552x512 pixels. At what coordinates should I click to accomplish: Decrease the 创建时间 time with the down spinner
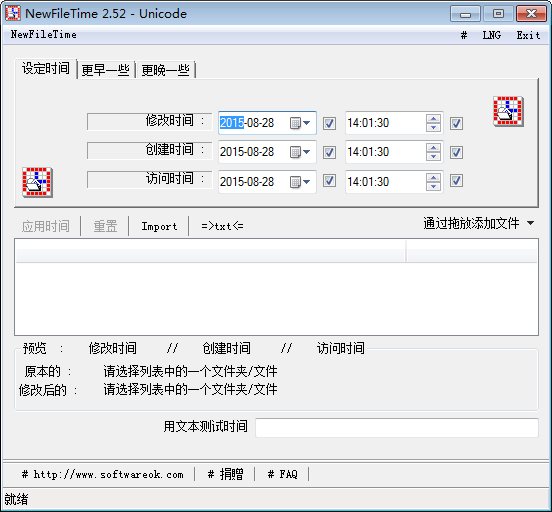(433, 156)
